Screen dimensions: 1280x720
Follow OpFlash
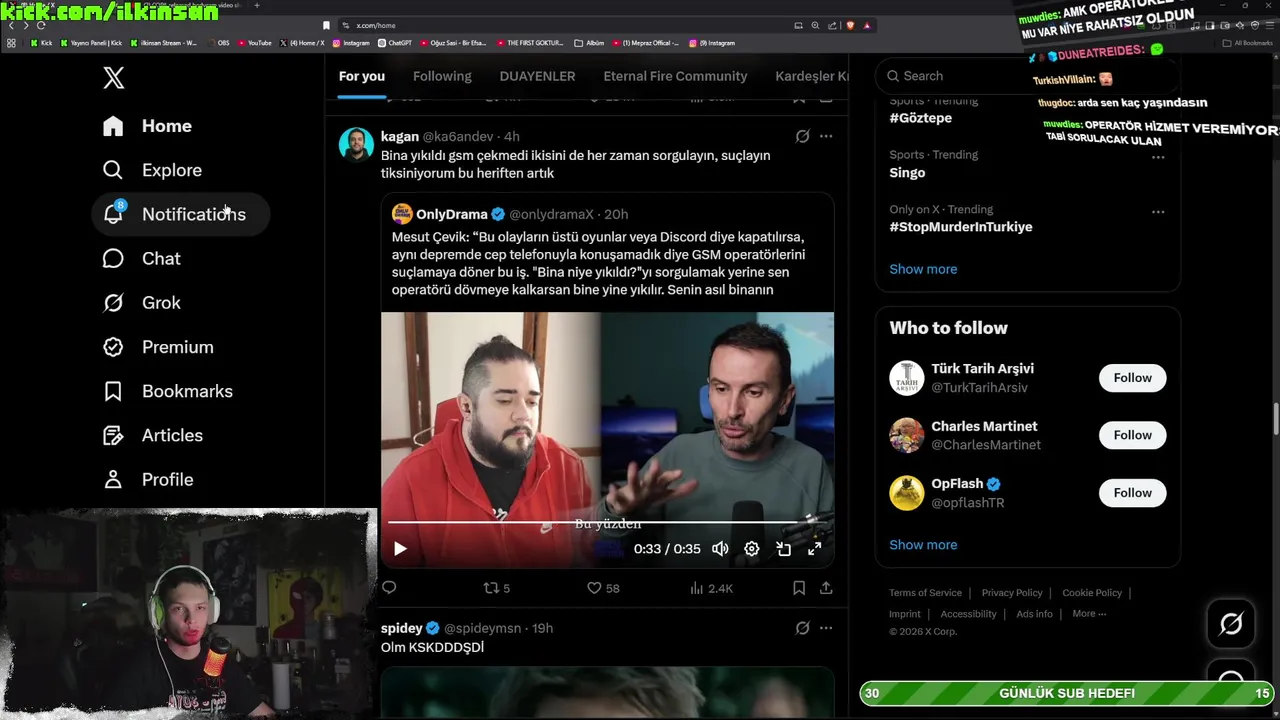click(1133, 493)
